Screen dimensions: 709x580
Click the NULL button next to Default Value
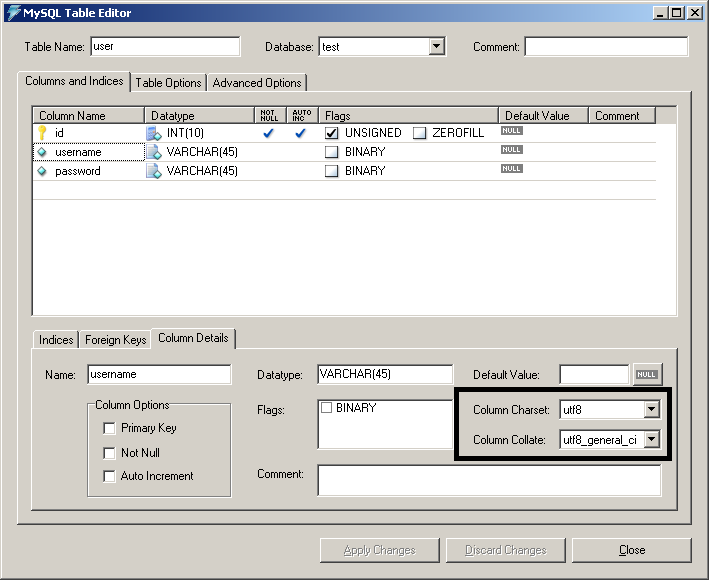647,374
